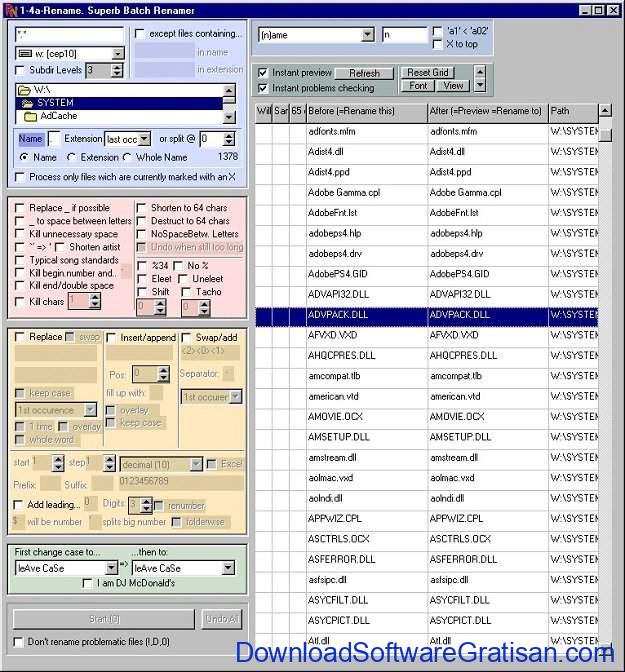Viewport: 625px width, 672px height.
Task: Click the '65' column header
Action: [297, 111]
